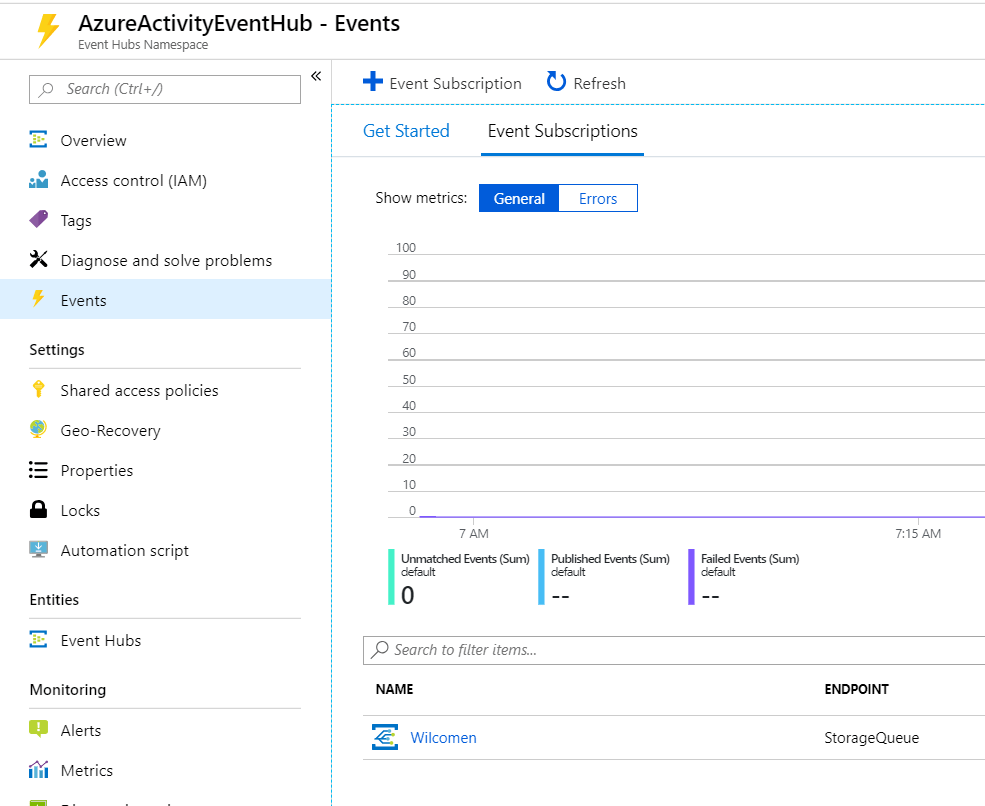Select the Unmatched Events legend entry
Image resolution: width=985 pixels, height=806 pixels.
coord(458,575)
